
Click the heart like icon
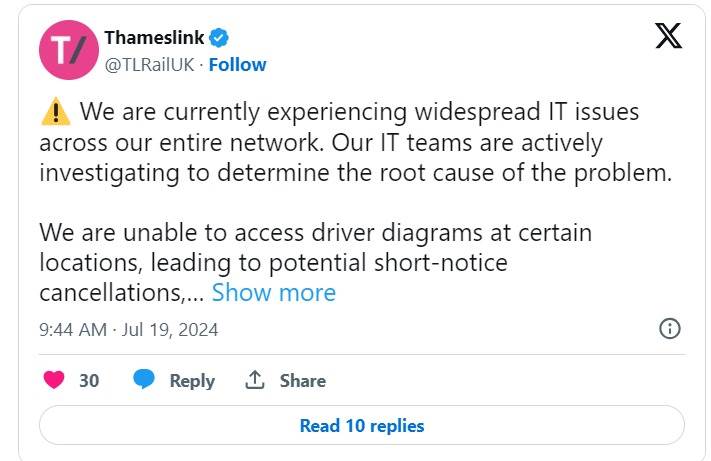point(54,380)
